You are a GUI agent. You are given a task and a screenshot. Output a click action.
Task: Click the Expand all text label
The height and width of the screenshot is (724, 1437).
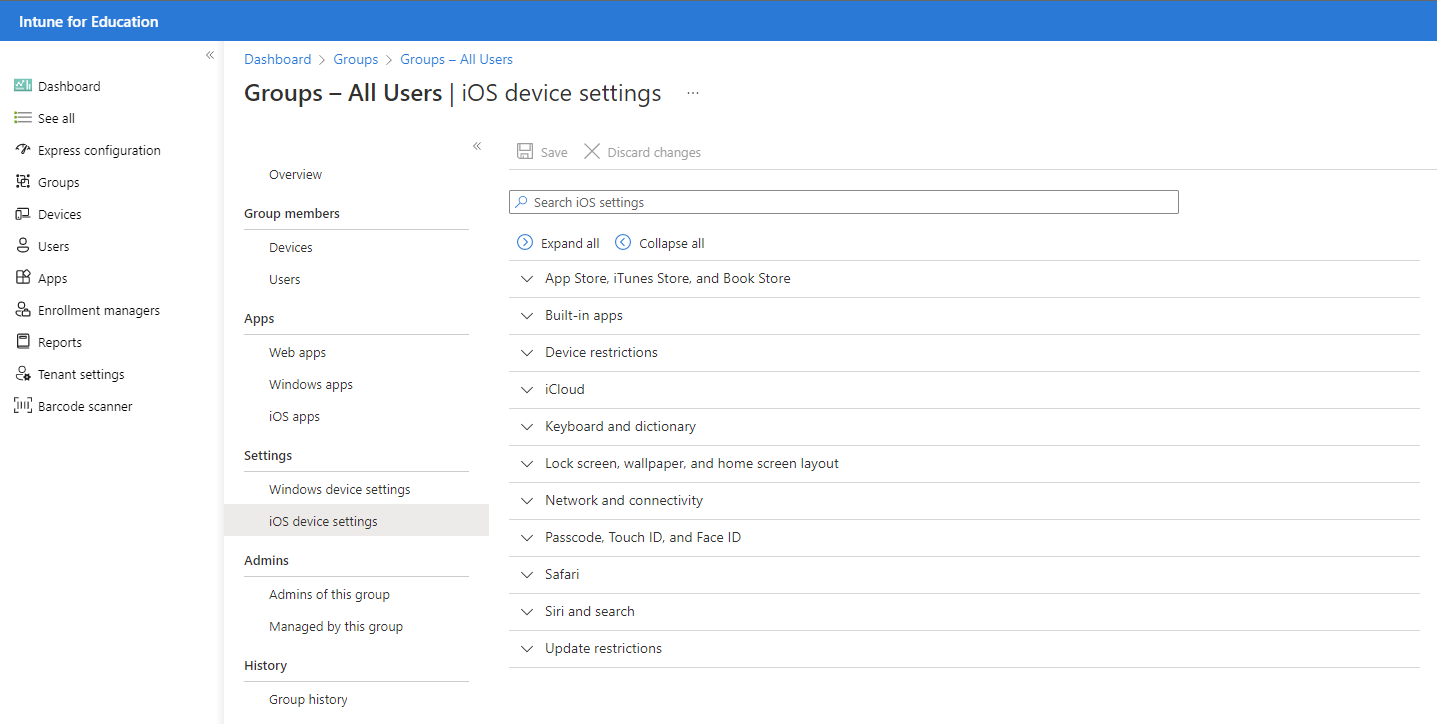point(570,243)
